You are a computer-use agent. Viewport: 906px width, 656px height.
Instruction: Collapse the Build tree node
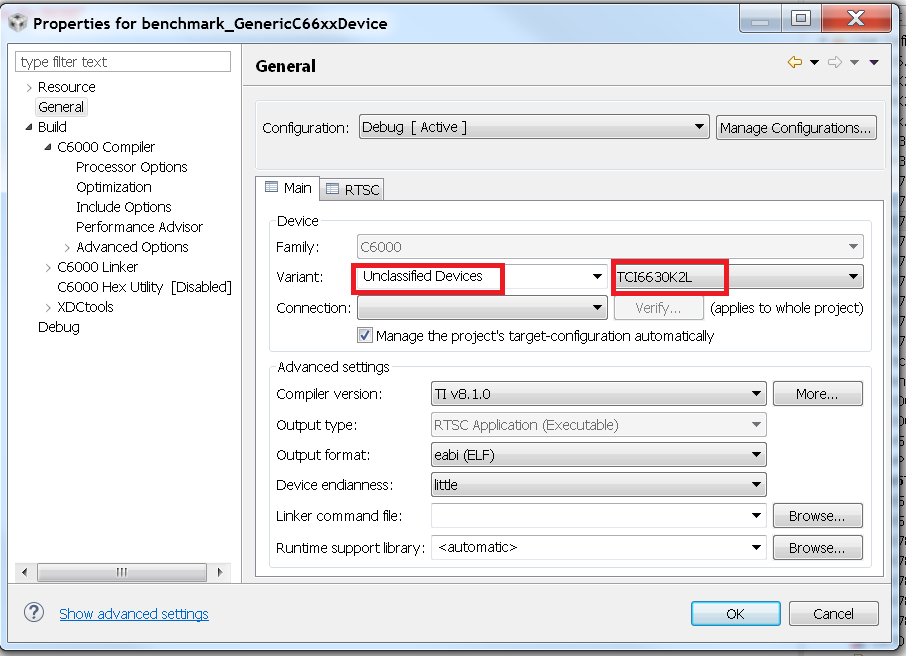(29, 127)
